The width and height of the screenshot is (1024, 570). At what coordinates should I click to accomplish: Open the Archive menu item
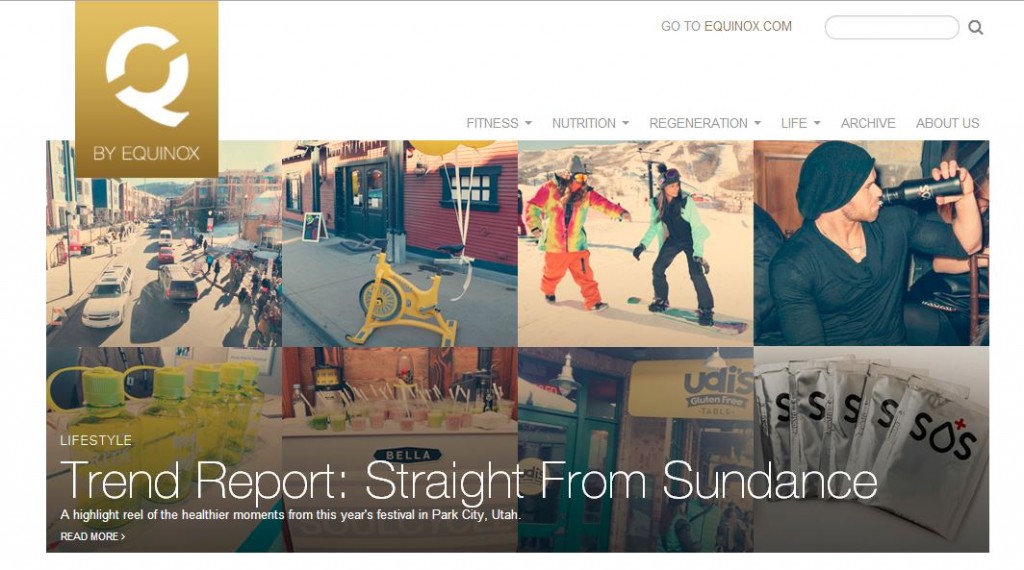tap(868, 123)
